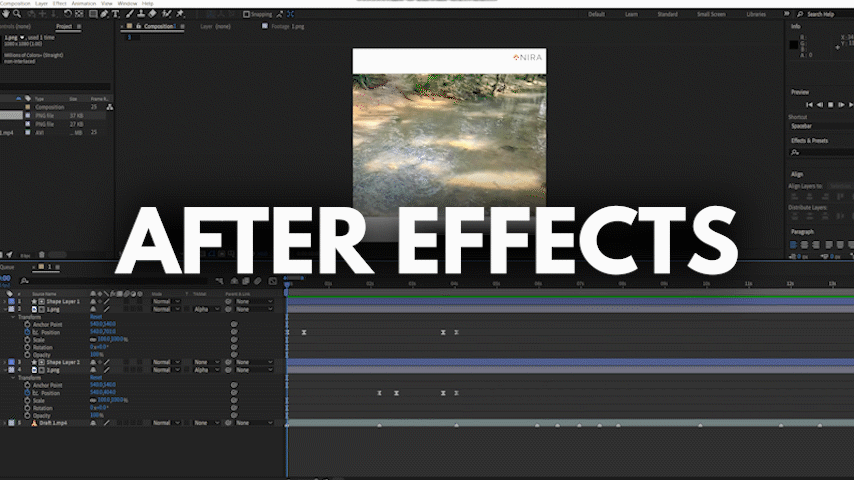Toggle Position stopwatch under layer 1.png
This screenshot has height=480, width=854.
click(27, 332)
